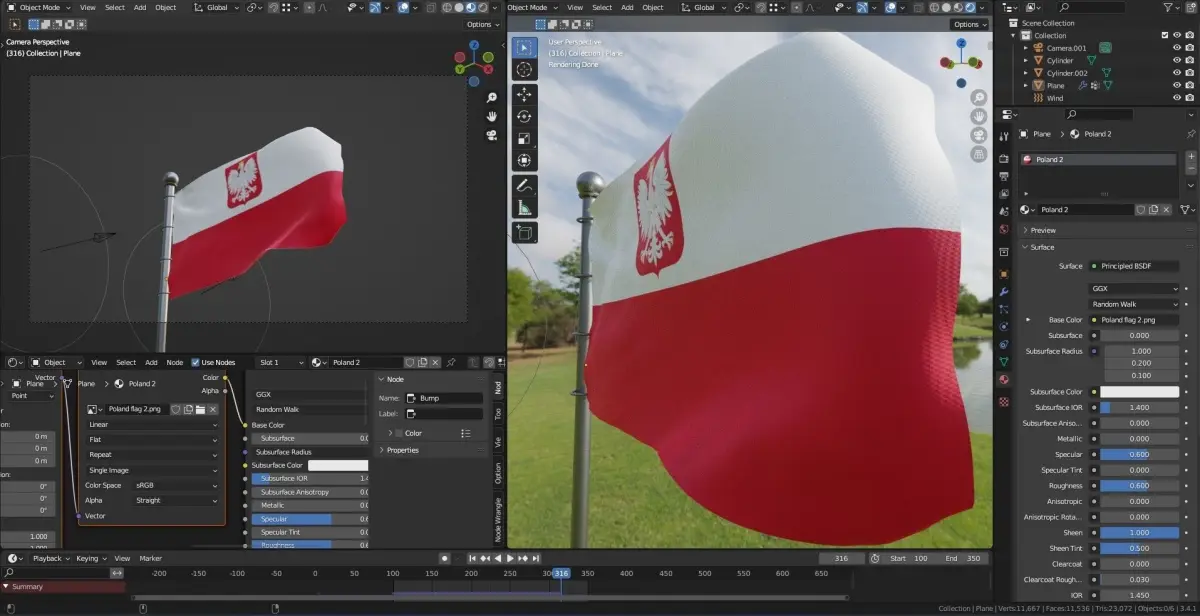This screenshot has width=1200, height=616.
Task: Open the Modifiers wrench properties tab
Action: [1004, 292]
